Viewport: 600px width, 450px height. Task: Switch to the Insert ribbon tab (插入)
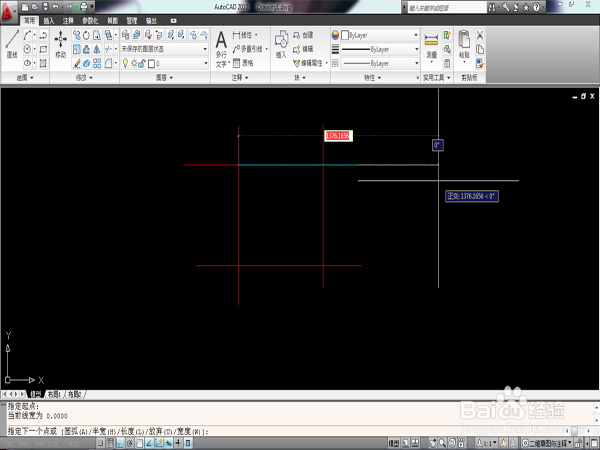pyautogui.click(x=49, y=21)
